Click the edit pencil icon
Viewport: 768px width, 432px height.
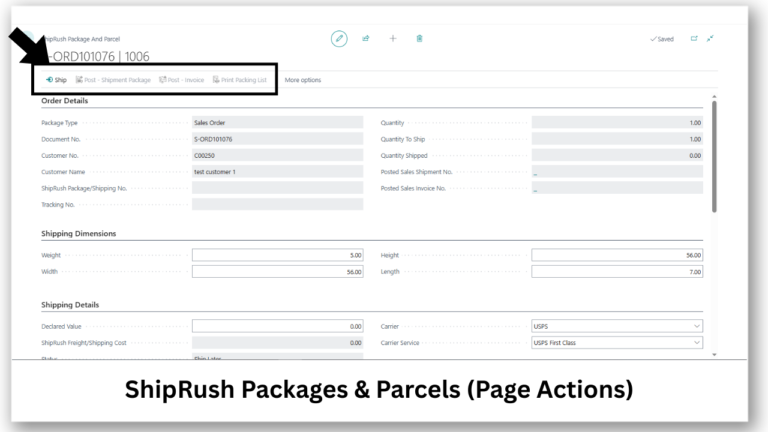(x=339, y=39)
